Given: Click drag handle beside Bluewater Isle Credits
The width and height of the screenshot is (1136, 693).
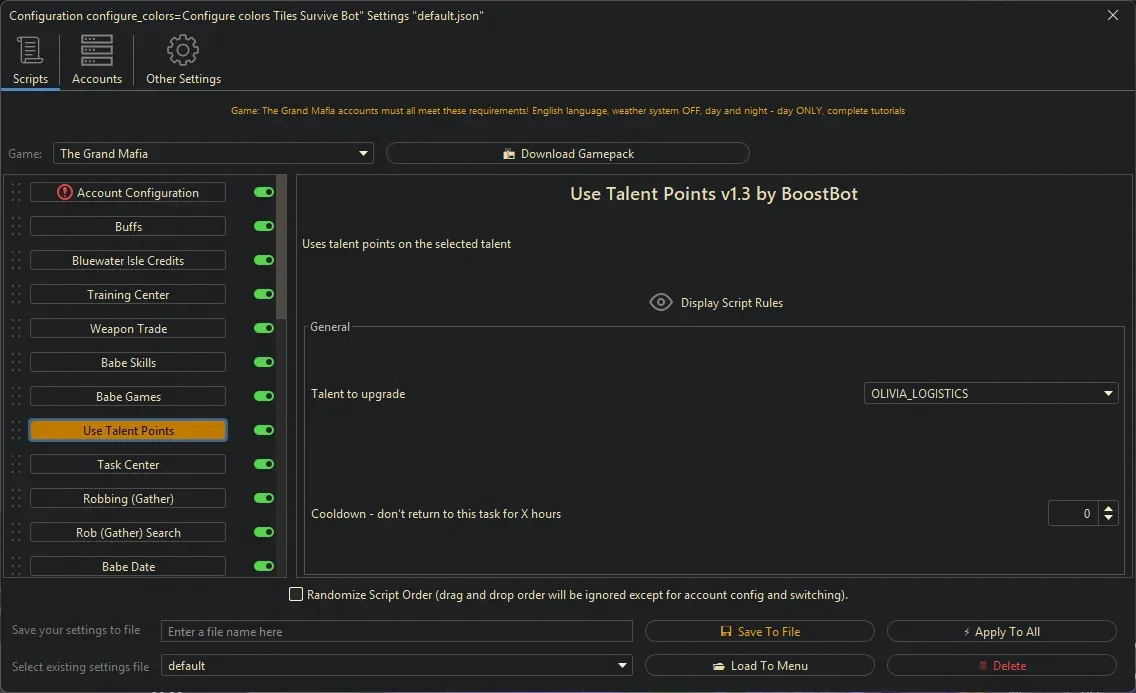Looking at the screenshot, I should click(16, 261).
